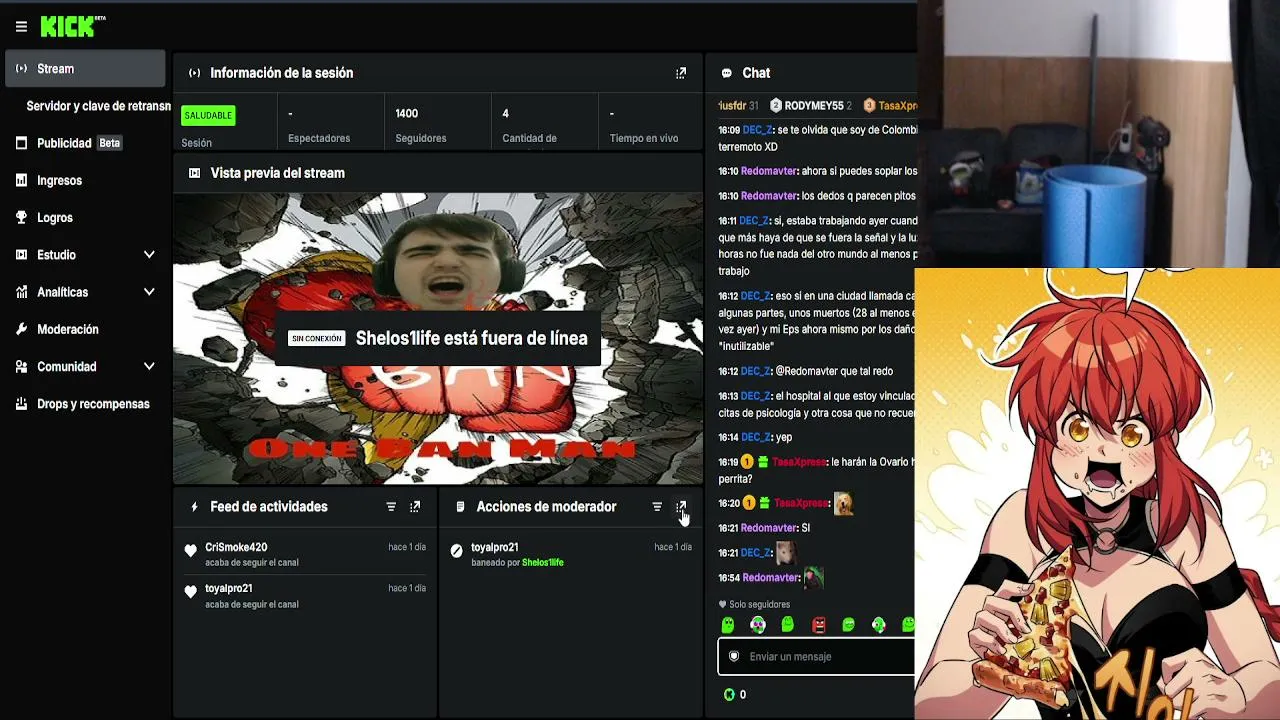Expand the Analíticas submenu chevron
The image size is (1280, 720).
[x=149, y=292]
